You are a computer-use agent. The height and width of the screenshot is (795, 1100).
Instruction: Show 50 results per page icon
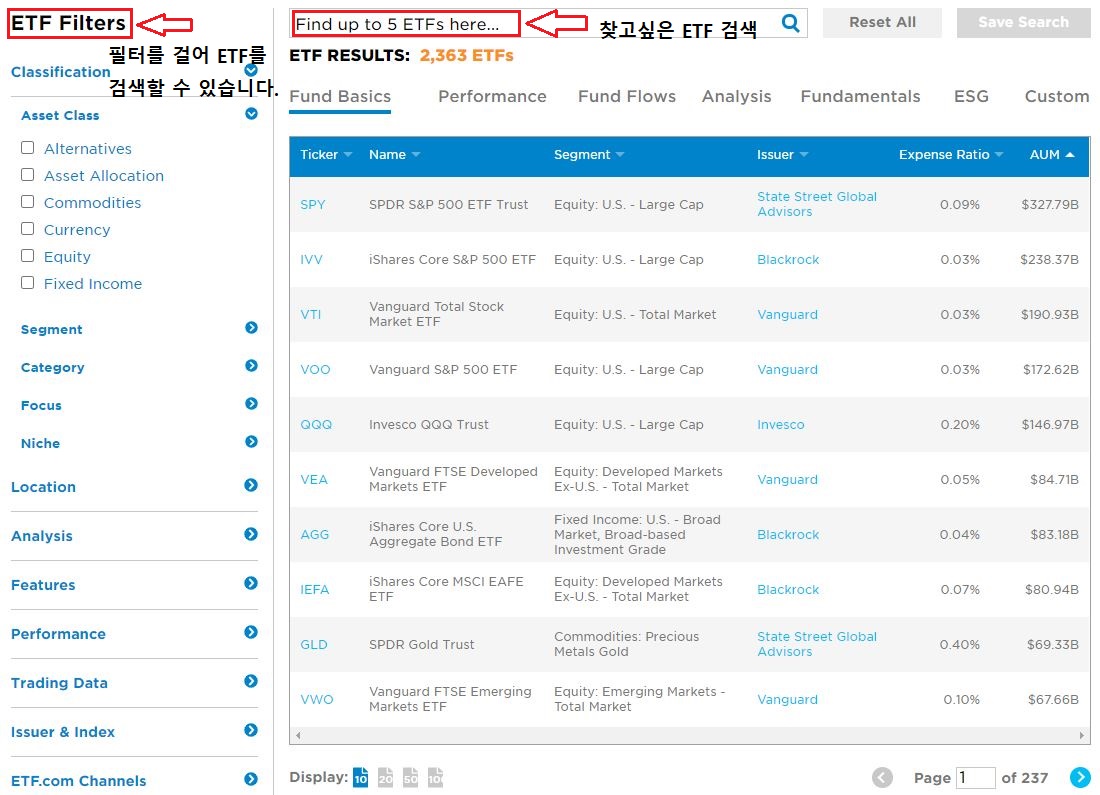tap(410, 777)
